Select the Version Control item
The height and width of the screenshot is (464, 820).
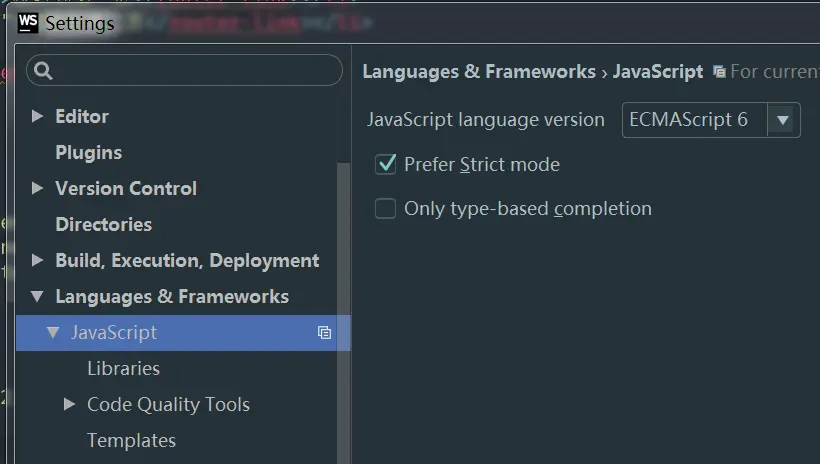[x=126, y=188]
